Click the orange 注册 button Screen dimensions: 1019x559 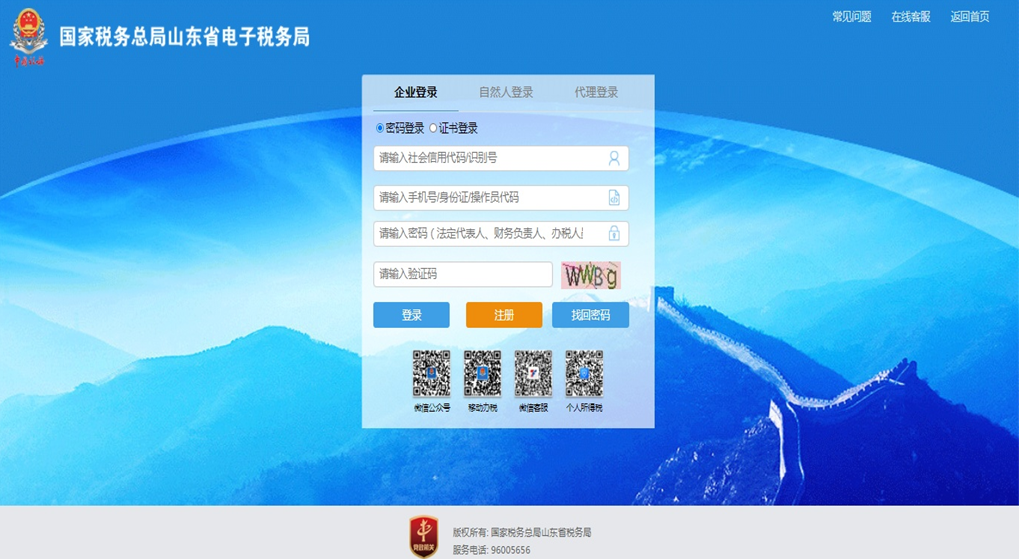tap(504, 315)
